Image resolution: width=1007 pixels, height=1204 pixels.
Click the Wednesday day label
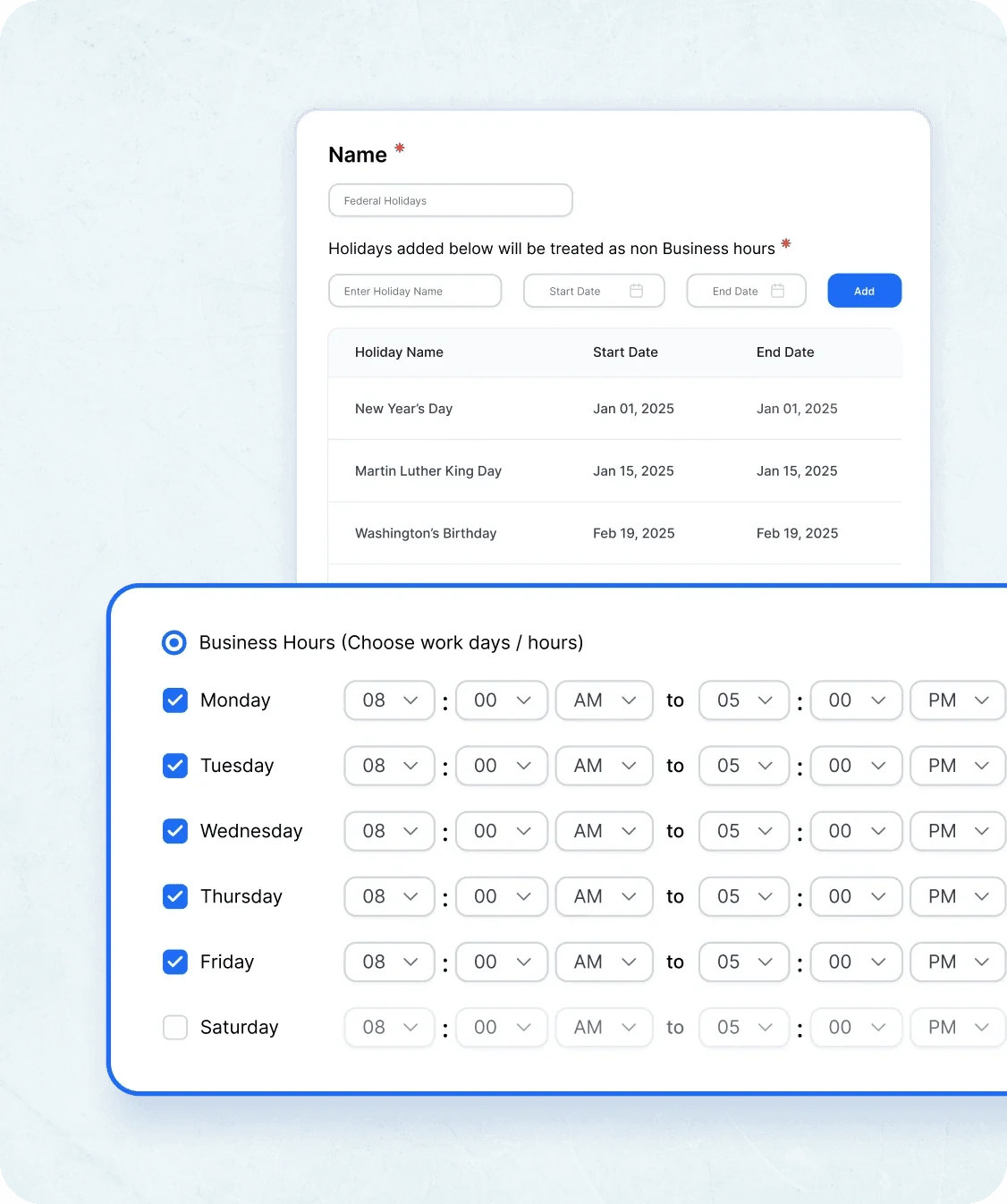click(x=251, y=831)
